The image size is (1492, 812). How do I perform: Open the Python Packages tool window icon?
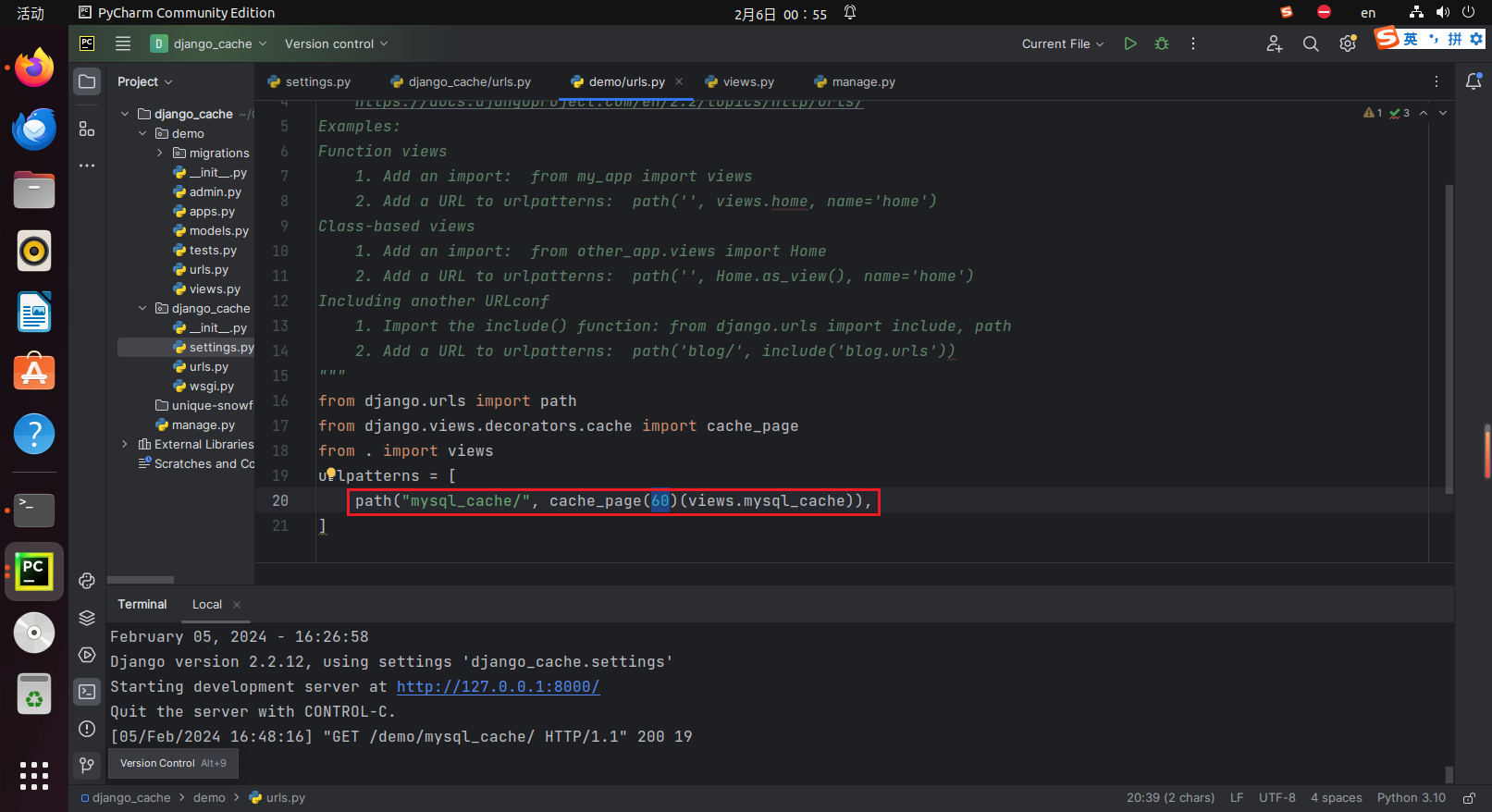tap(87, 618)
